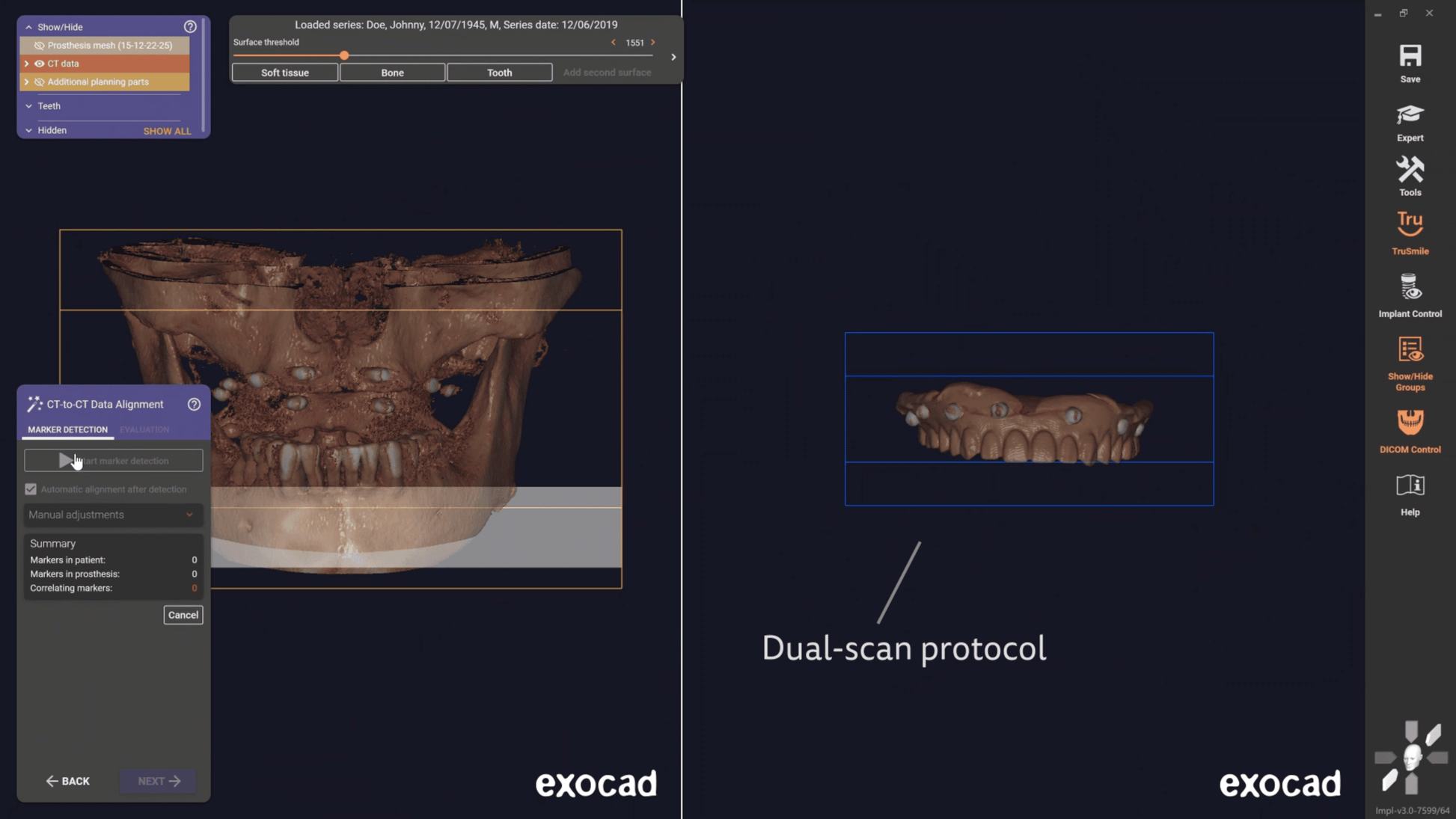Open Expert mode icon
The height and width of the screenshot is (819, 1456).
(1410, 115)
